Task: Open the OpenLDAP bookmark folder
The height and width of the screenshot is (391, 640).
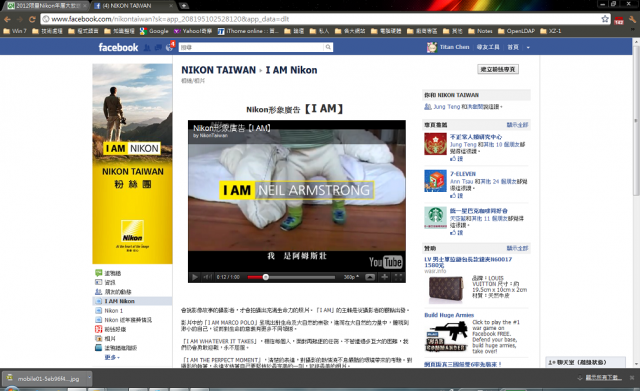Action: pos(516,31)
